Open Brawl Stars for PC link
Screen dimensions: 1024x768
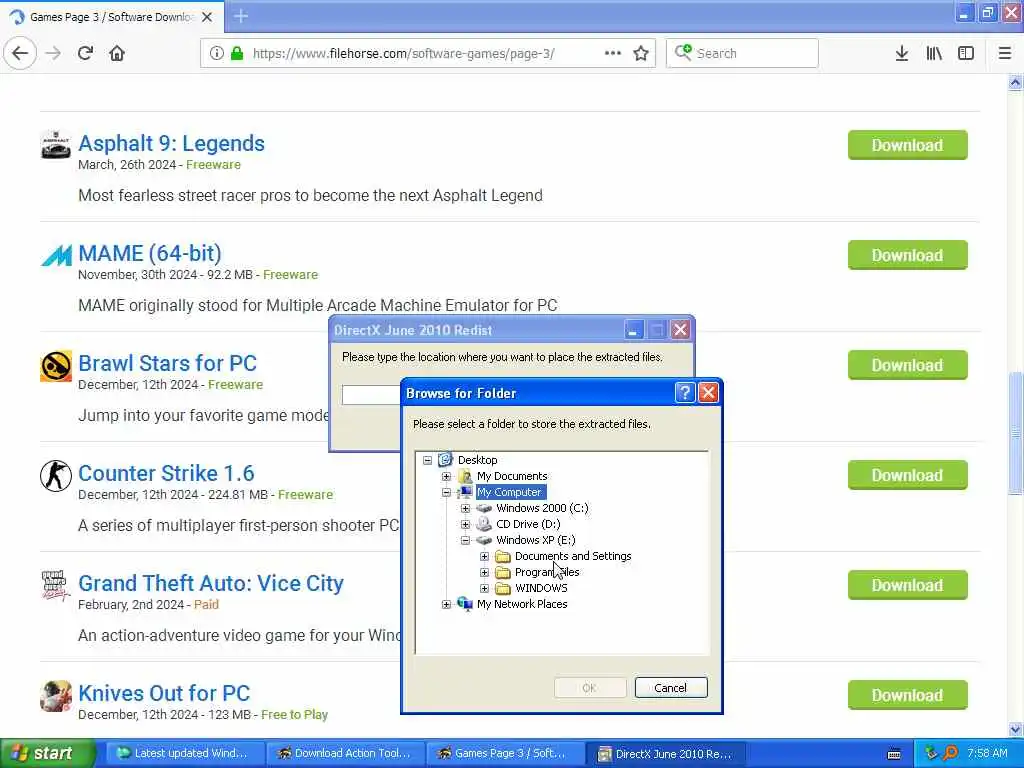tap(167, 363)
